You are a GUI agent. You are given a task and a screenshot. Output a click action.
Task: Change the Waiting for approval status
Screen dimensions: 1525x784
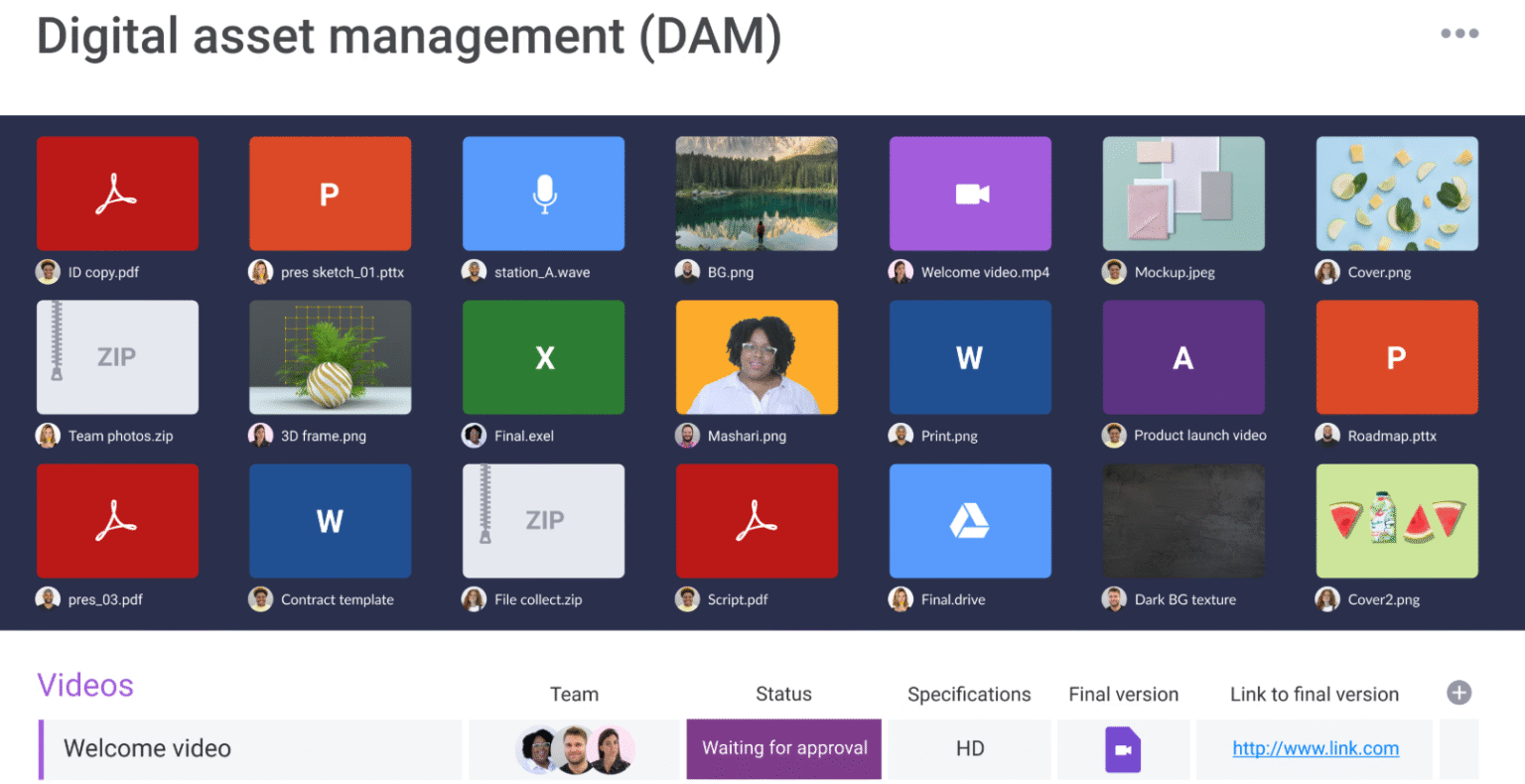click(784, 749)
